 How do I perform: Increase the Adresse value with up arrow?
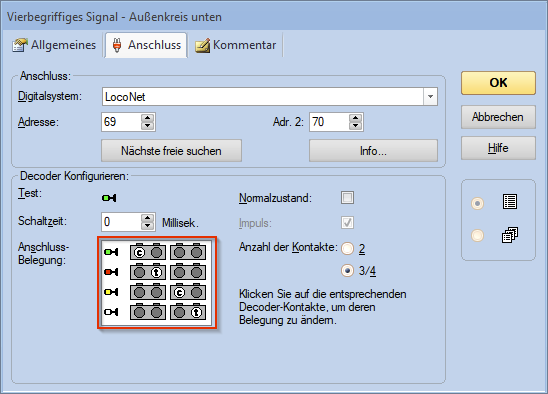point(147,118)
